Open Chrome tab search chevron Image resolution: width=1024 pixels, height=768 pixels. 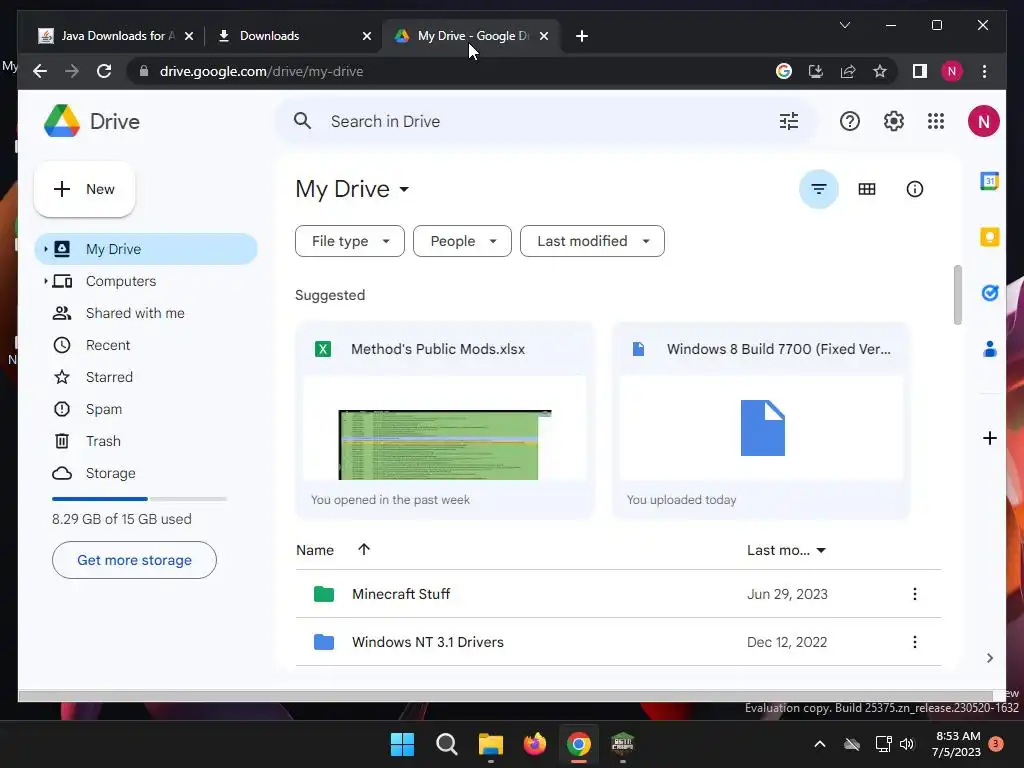(844, 25)
